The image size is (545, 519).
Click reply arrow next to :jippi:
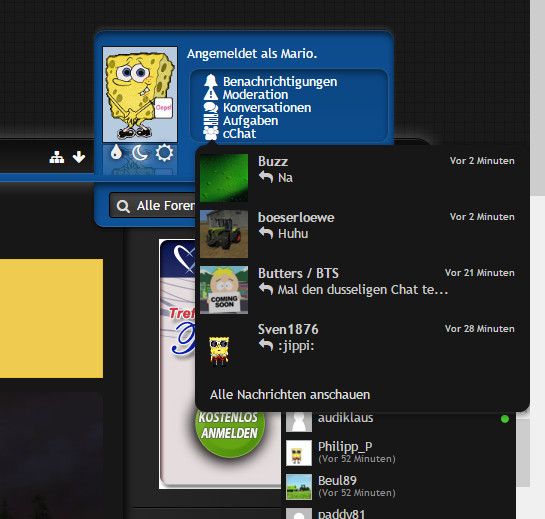click(266, 345)
